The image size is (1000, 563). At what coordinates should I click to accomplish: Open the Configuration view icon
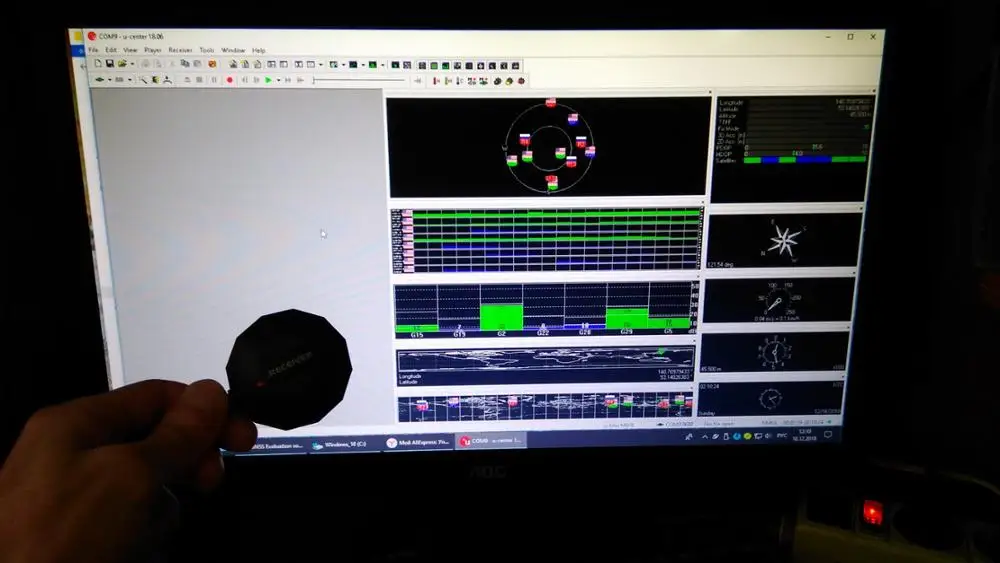[284, 64]
